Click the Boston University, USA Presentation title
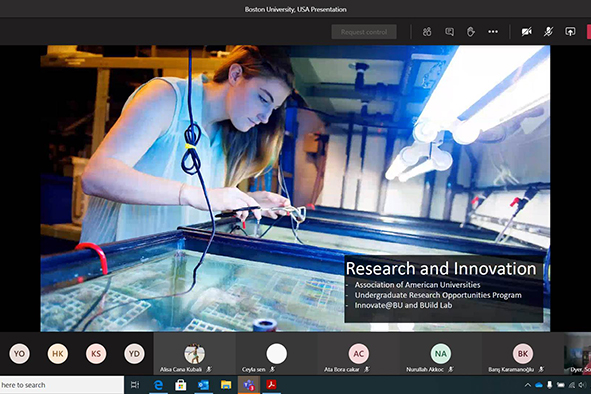 (296, 9)
